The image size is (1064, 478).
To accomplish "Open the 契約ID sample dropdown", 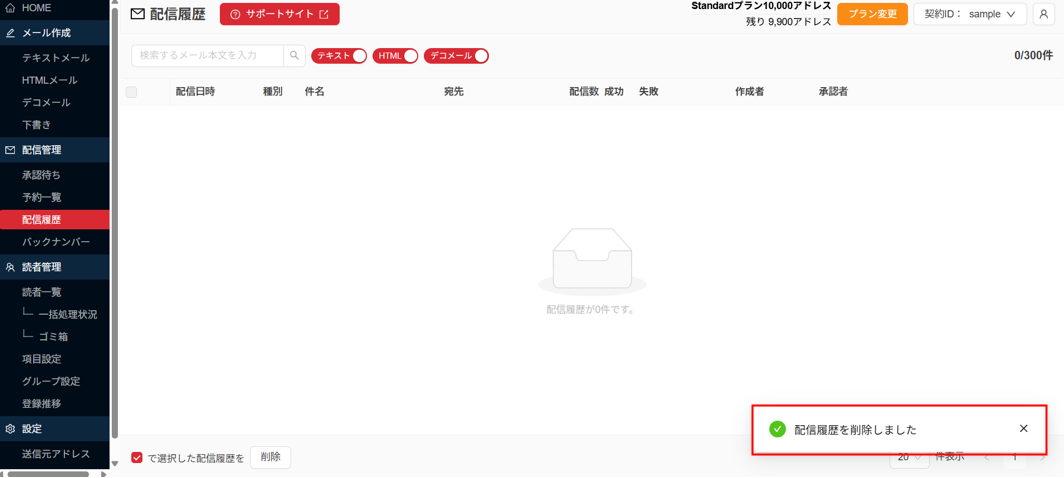I will (x=969, y=14).
